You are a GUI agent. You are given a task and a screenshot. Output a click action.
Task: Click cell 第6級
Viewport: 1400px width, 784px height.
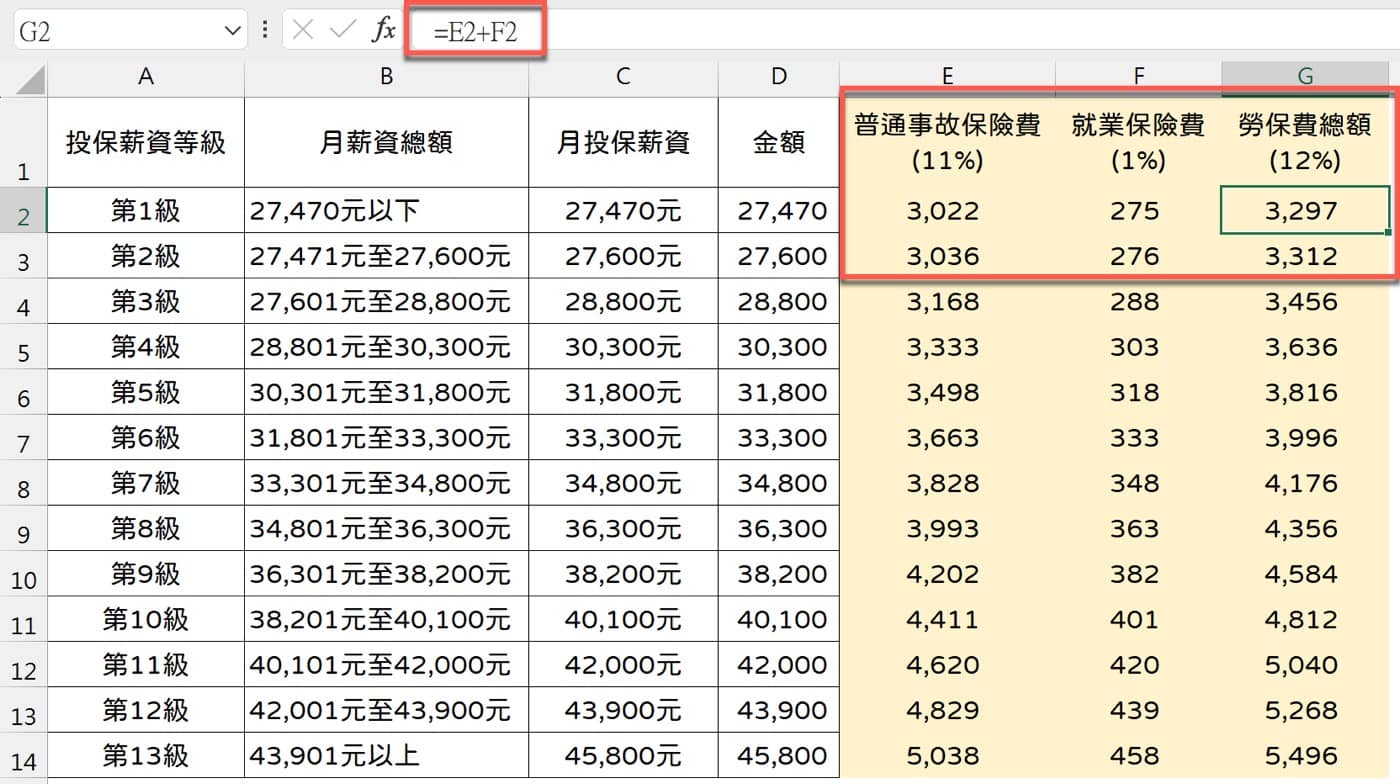click(x=146, y=437)
